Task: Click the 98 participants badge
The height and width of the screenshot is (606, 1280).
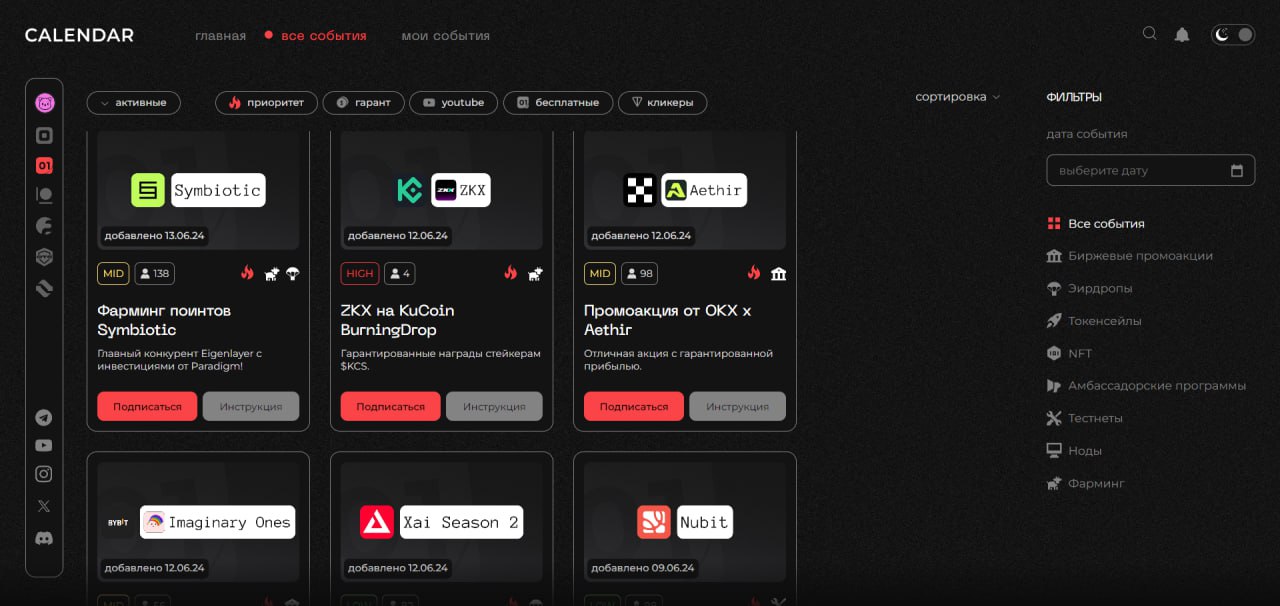Action: [639, 273]
